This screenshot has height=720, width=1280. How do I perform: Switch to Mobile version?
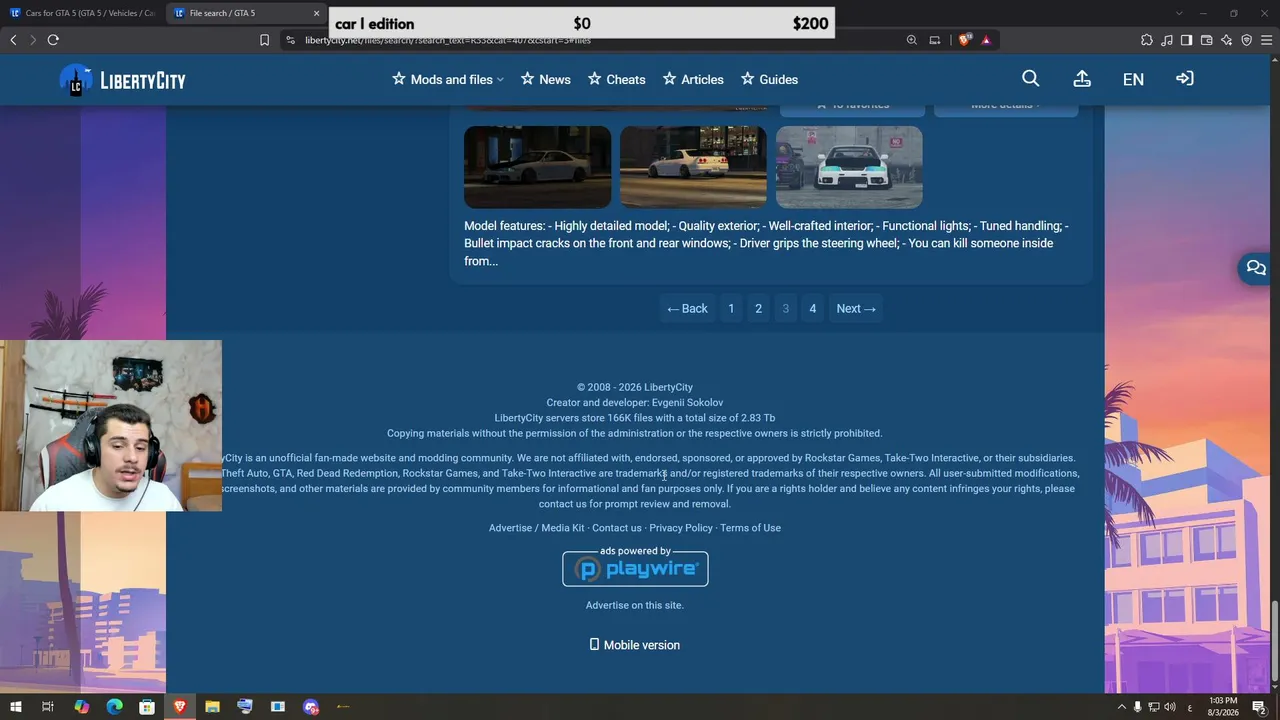634,645
